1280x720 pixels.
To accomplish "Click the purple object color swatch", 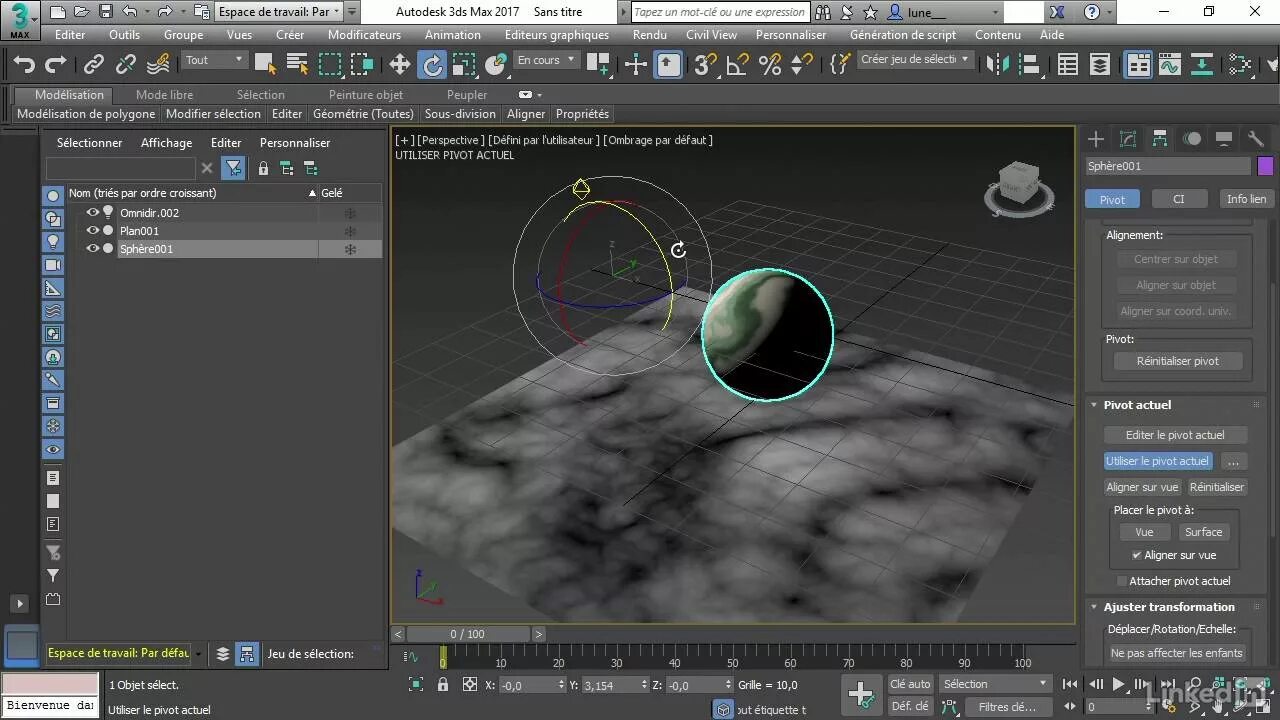I will [x=1265, y=166].
